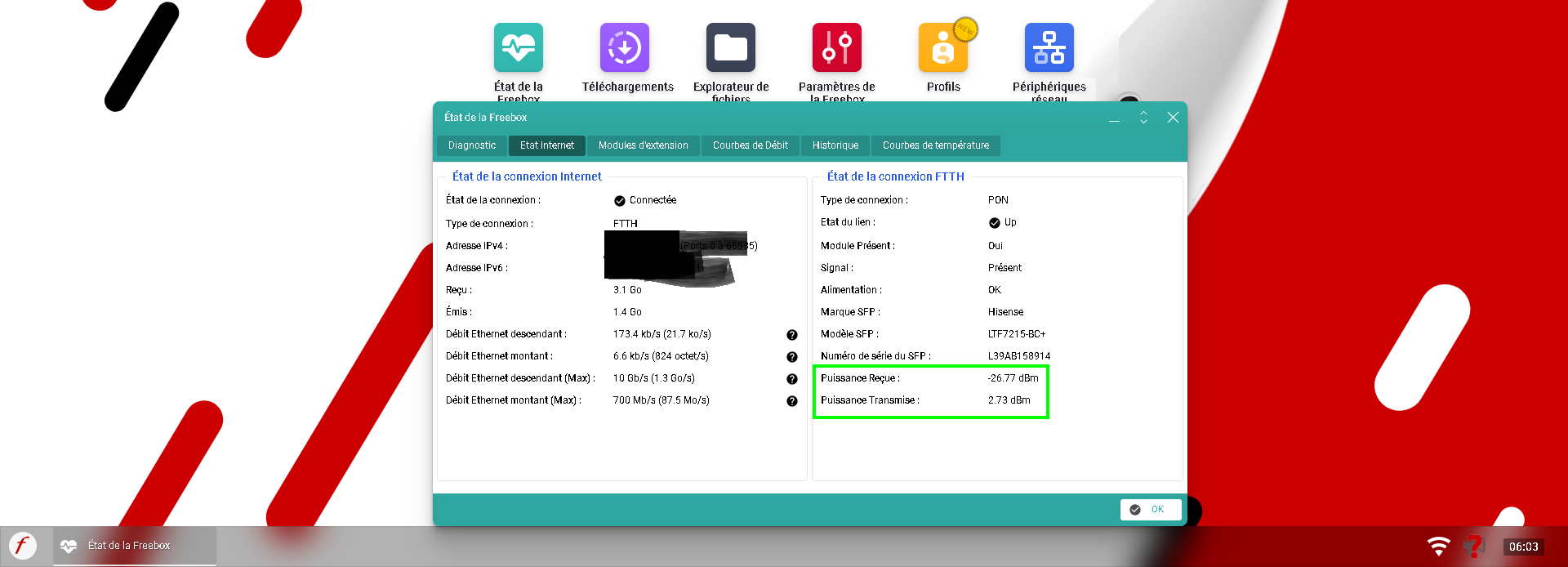Click the clock showing 06:03

click(1523, 547)
